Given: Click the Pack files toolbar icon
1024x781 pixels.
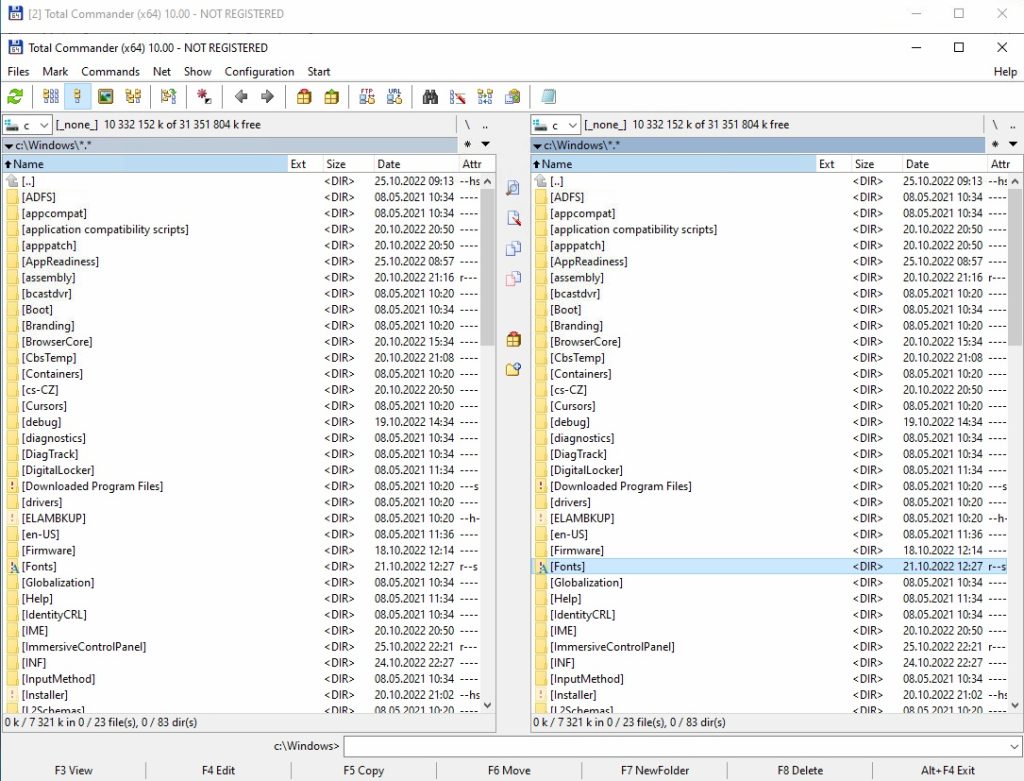Looking at the screenshot, I should tap(304, 97).
